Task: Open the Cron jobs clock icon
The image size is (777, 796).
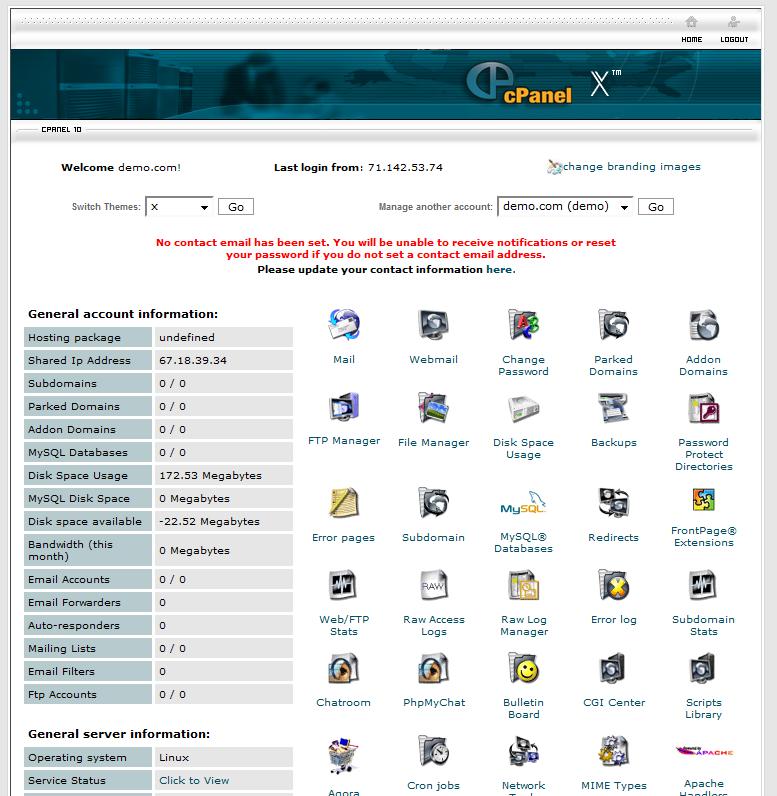Action: [433, 751]
